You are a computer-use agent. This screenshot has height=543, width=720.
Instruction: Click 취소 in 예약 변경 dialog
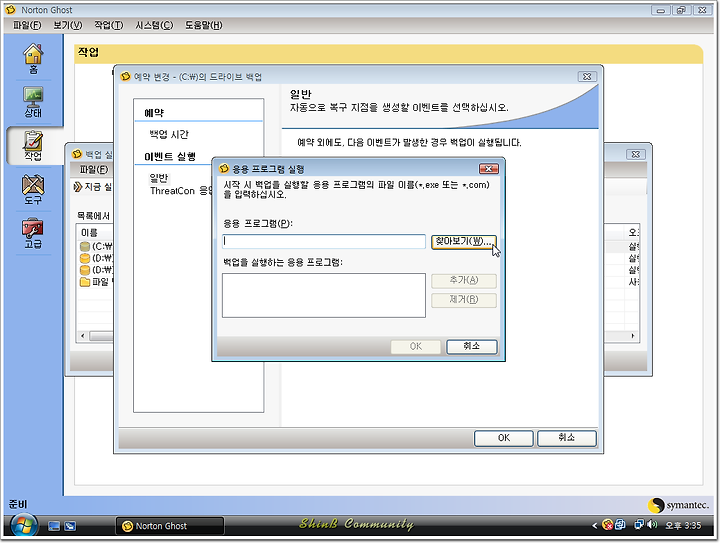(x=567, y=438)
